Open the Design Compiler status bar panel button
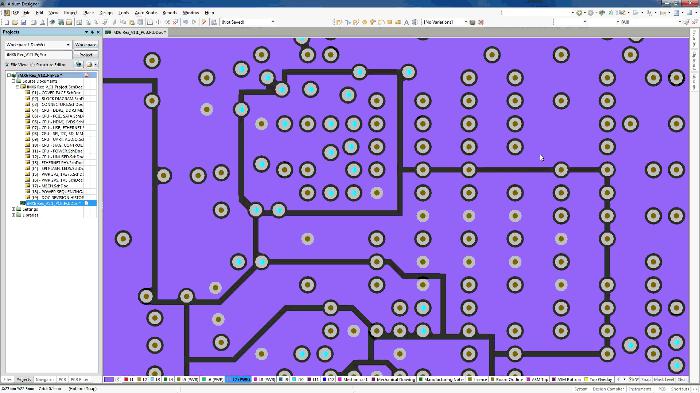The image size is (700, 393). click(608, 389)
